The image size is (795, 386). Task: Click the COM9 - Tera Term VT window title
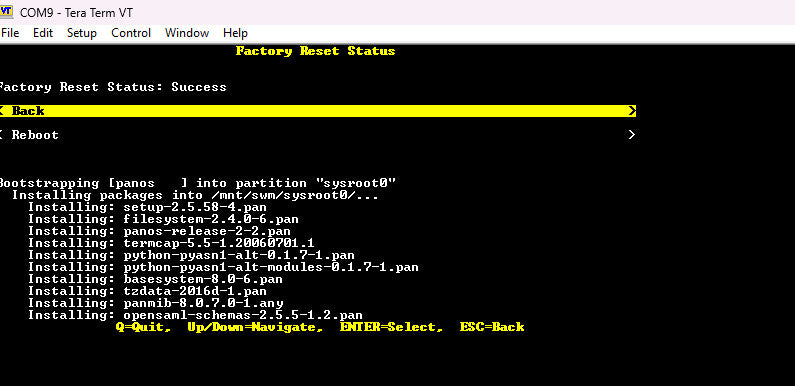(x=77, y=12)
